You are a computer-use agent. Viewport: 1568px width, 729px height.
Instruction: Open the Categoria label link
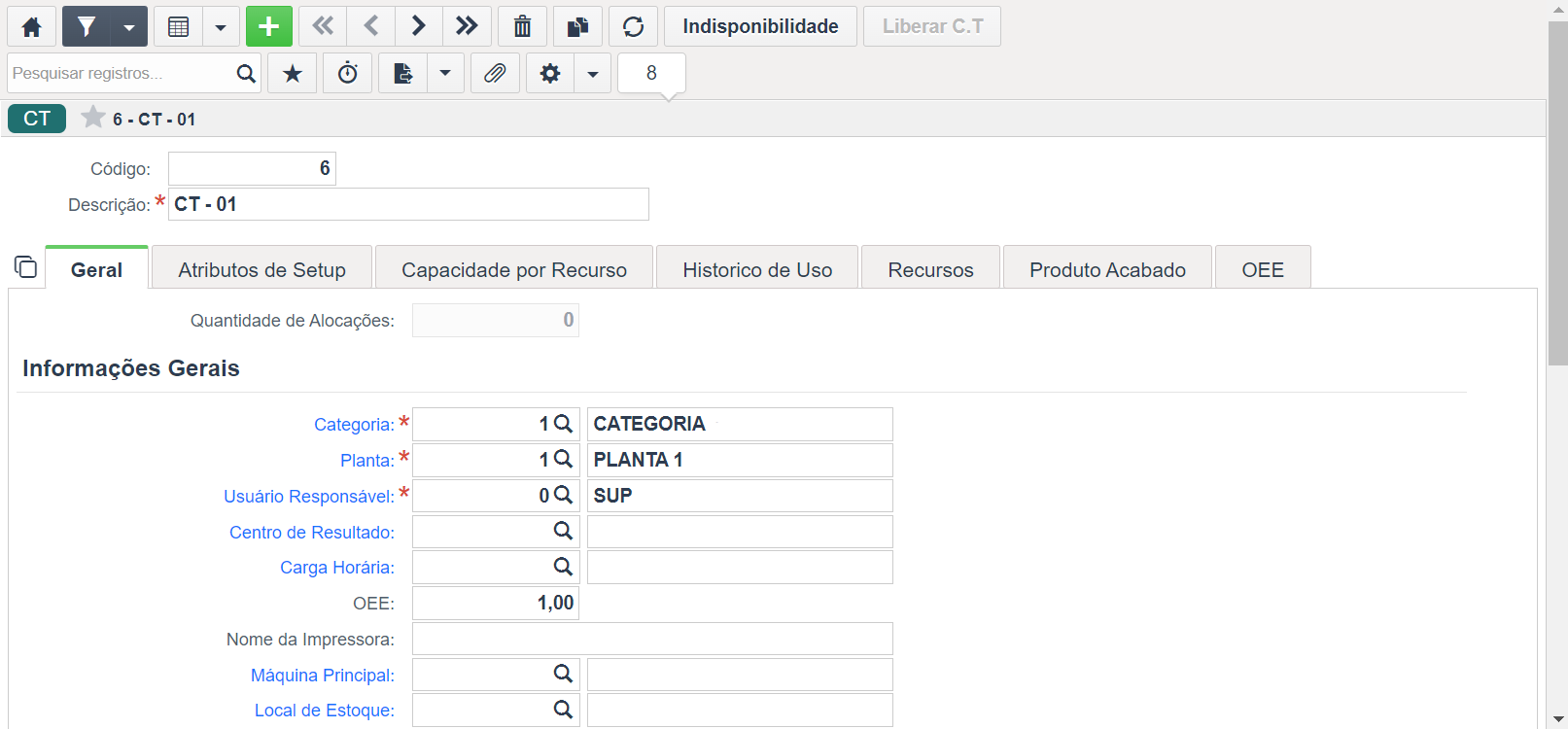(x=354, y=425)
